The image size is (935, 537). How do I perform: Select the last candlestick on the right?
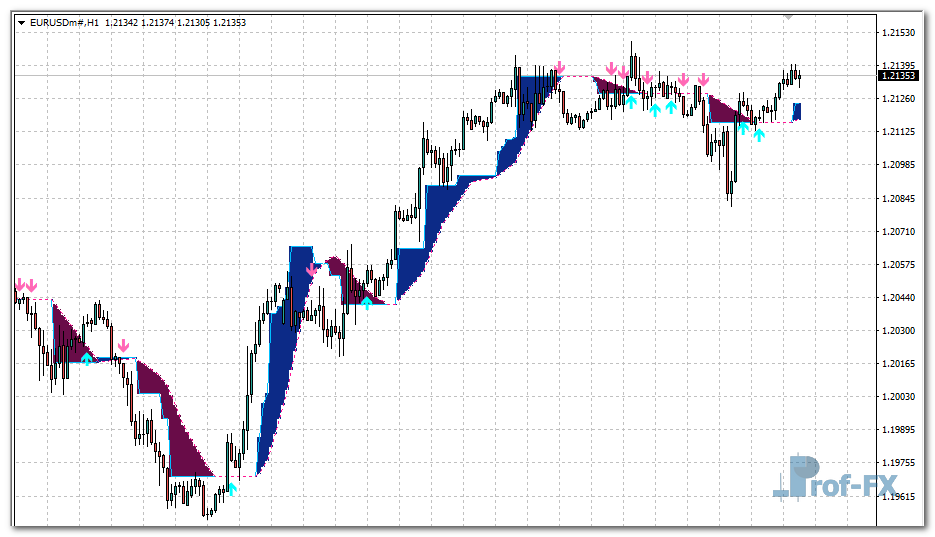[799, 78]
